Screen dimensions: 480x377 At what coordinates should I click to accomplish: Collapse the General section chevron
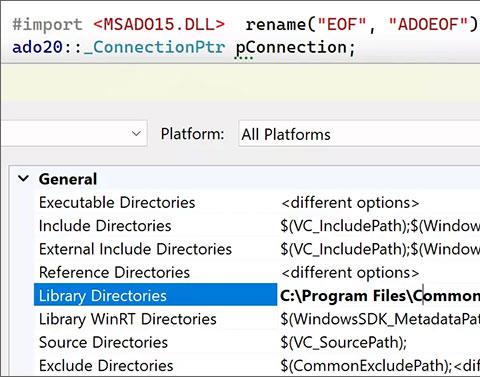[x=23, y=178]
